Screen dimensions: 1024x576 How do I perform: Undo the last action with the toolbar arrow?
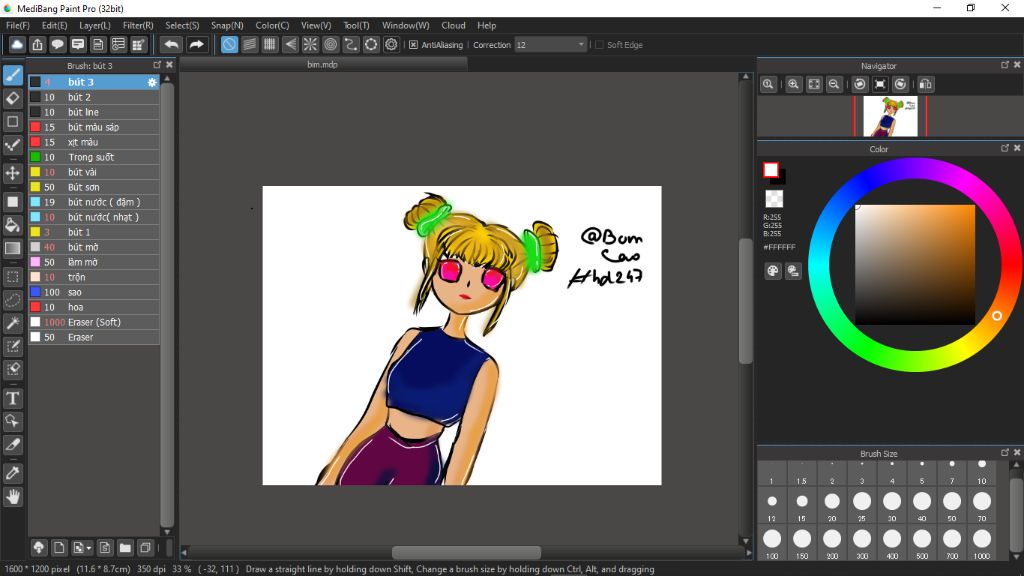point(172,44)
